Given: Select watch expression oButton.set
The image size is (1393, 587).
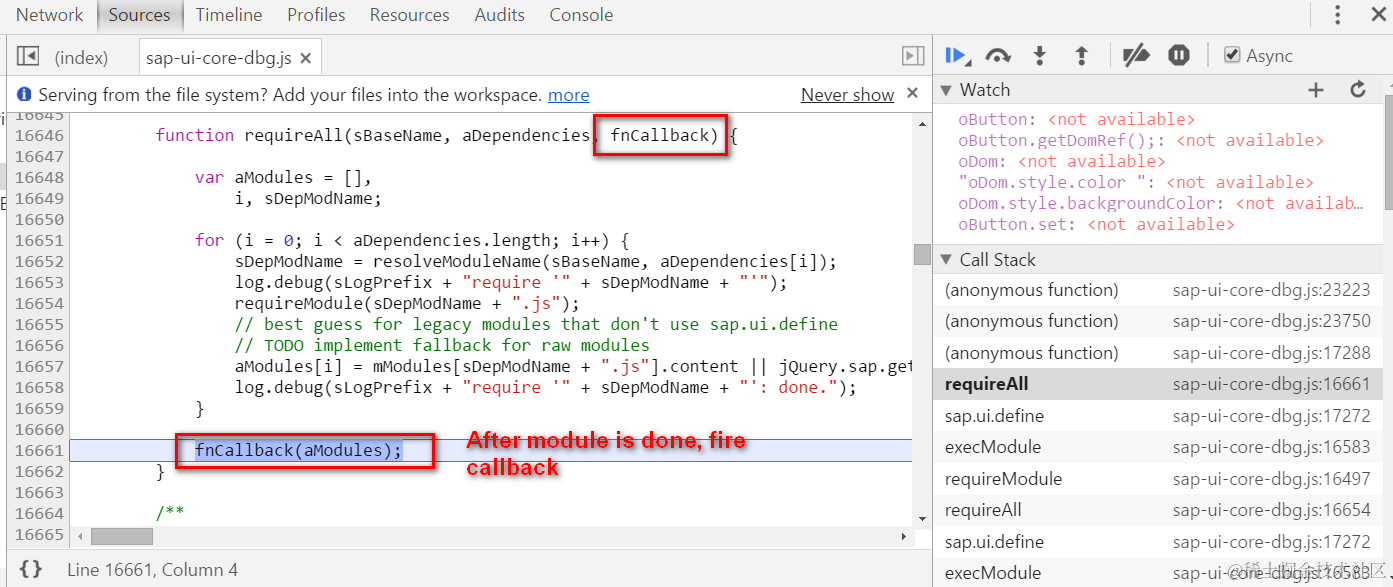Looking at the screenshot, I should click(x=1096, y=225).
